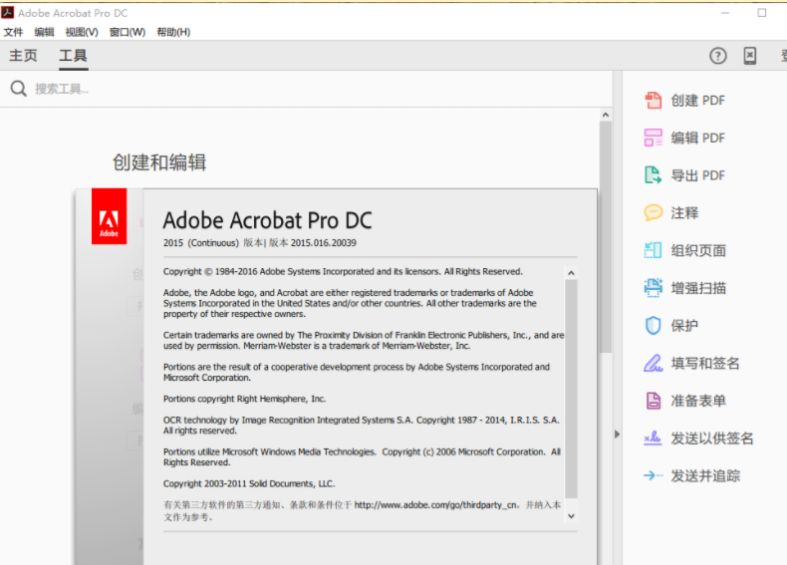Viewport: 787px width, 565px height.
Task: Click the search magnifier icon
Action: pyautogui.click(x=19, y=89)
